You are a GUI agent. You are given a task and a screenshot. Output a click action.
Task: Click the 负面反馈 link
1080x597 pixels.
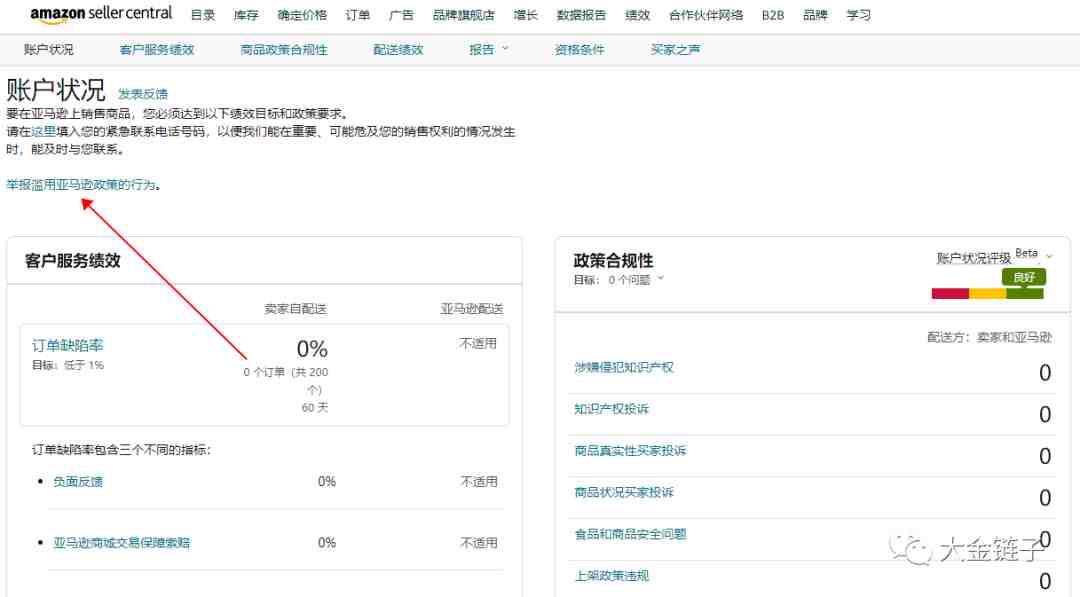tap(78, 482)
